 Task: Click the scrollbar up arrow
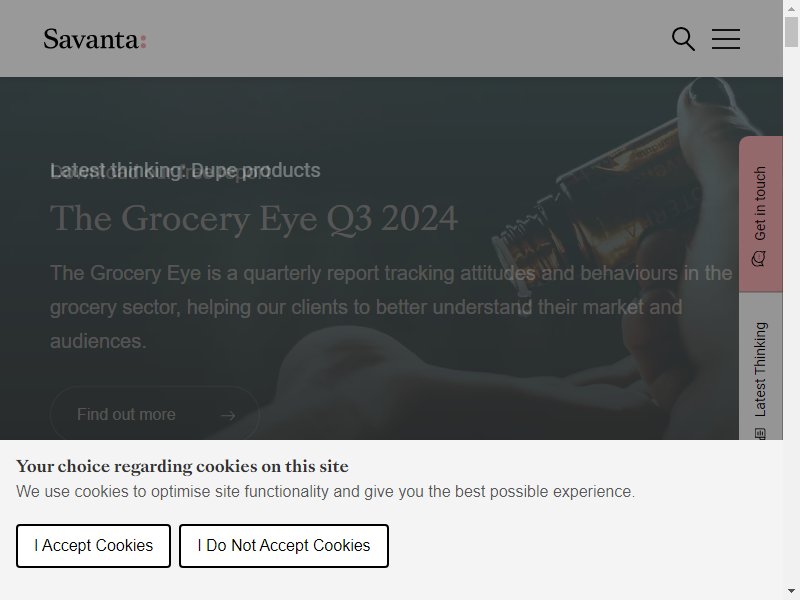coord(791,8)
